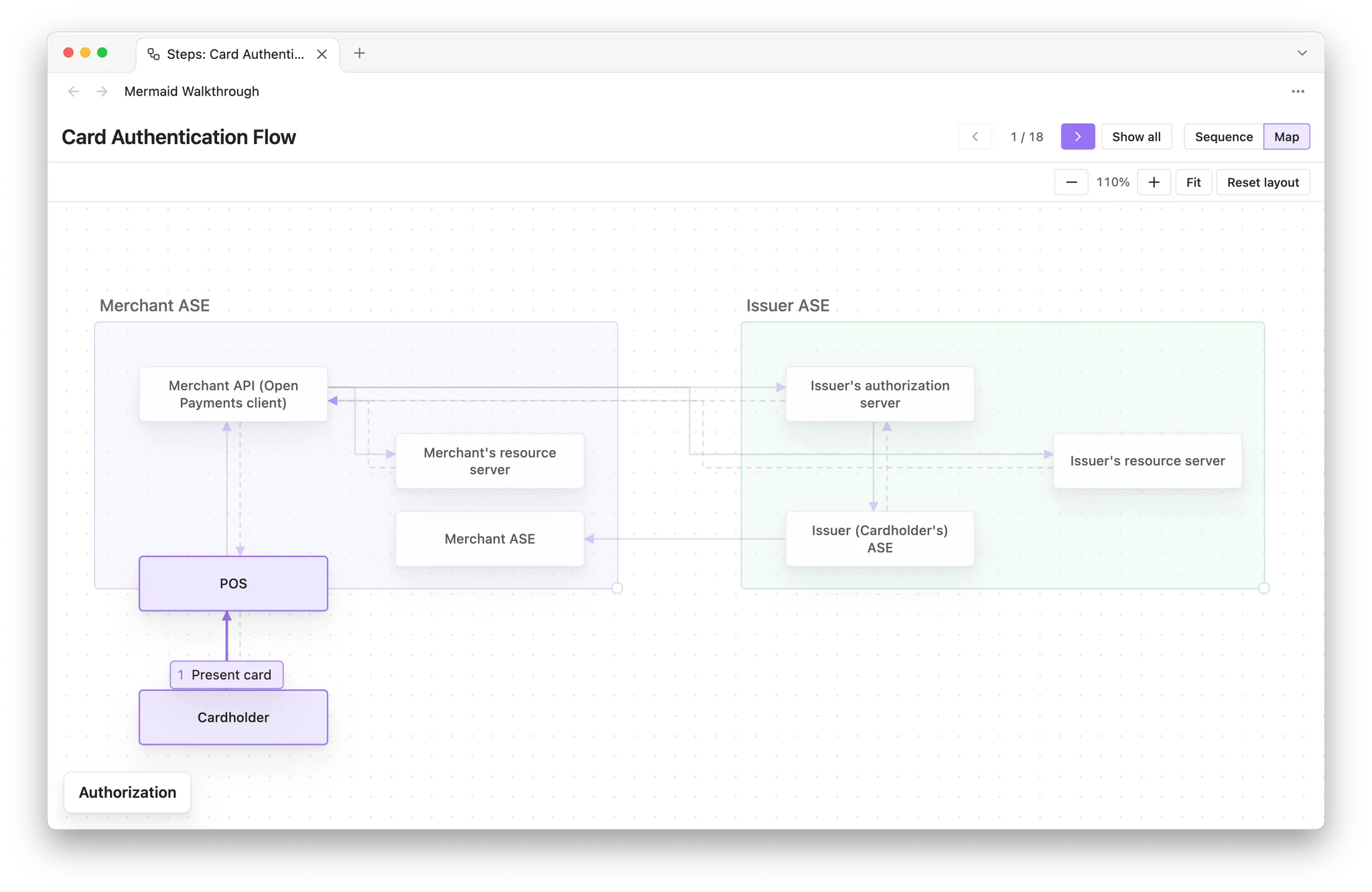Click the Issuer ASE group resize handle

pos(1263,588)
